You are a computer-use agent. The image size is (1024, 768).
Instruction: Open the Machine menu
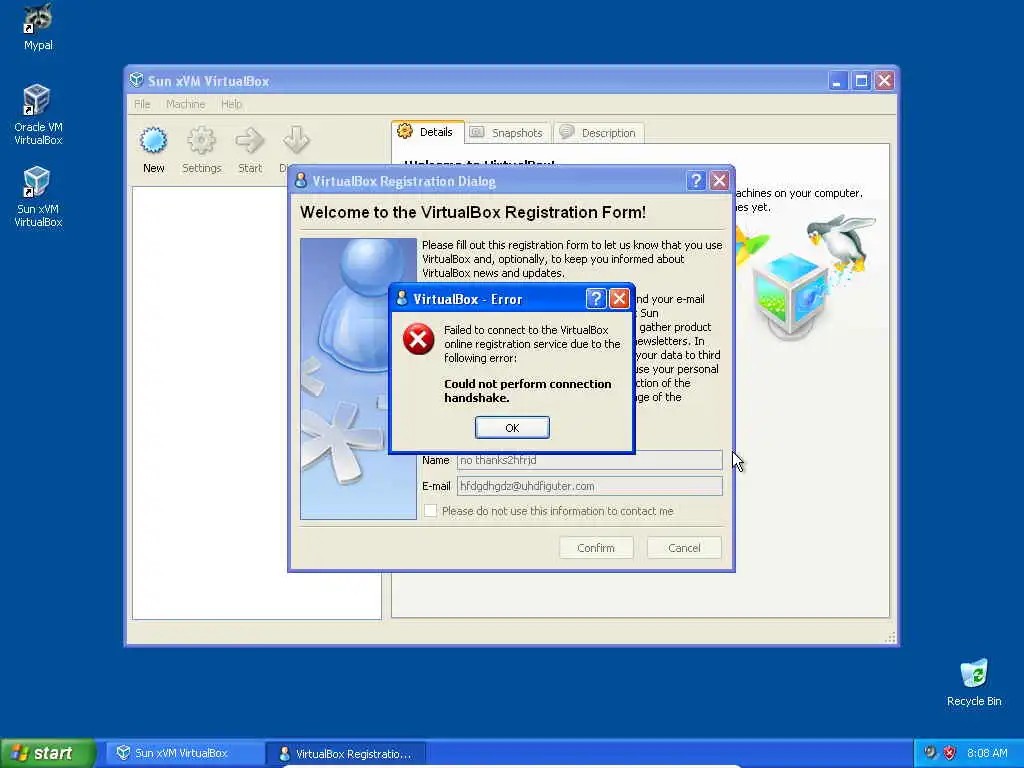(185, 104)
